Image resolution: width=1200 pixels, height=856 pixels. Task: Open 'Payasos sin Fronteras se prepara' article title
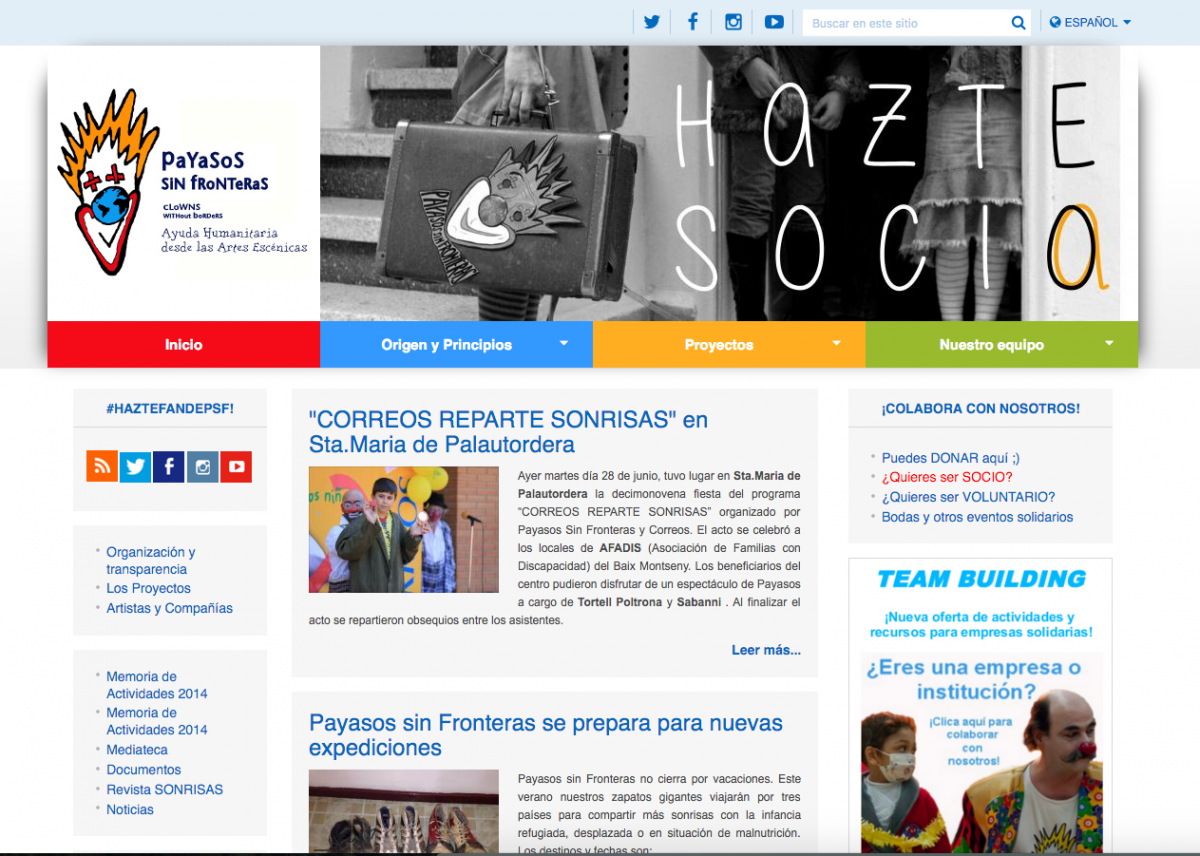(546, 735)
